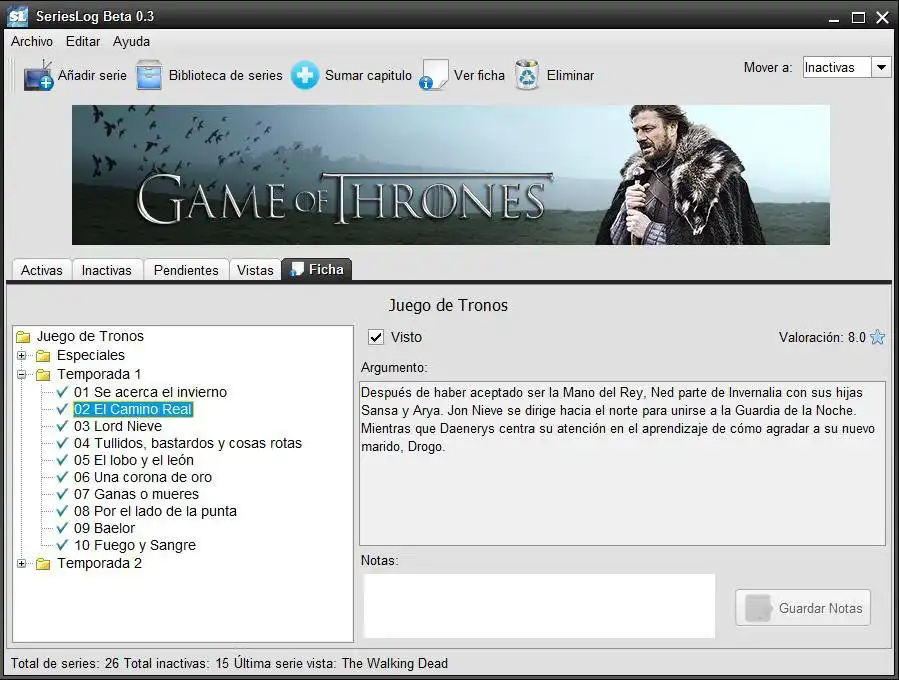The image size is (899, 680).
Task: Click the Argumento synopsis text area
Action: pos(622,463)
